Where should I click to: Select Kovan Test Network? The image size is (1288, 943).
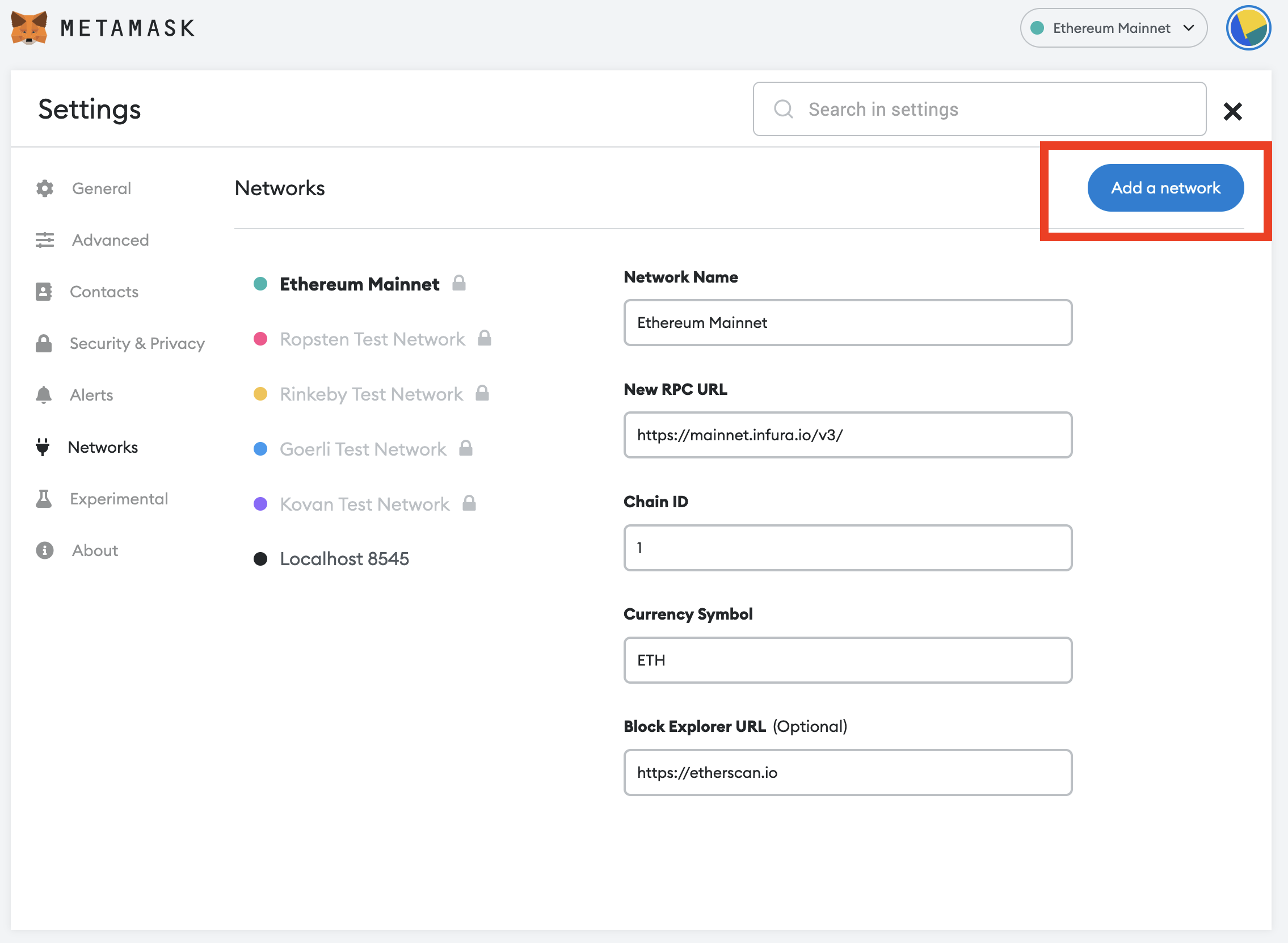(x=365, y=504)
